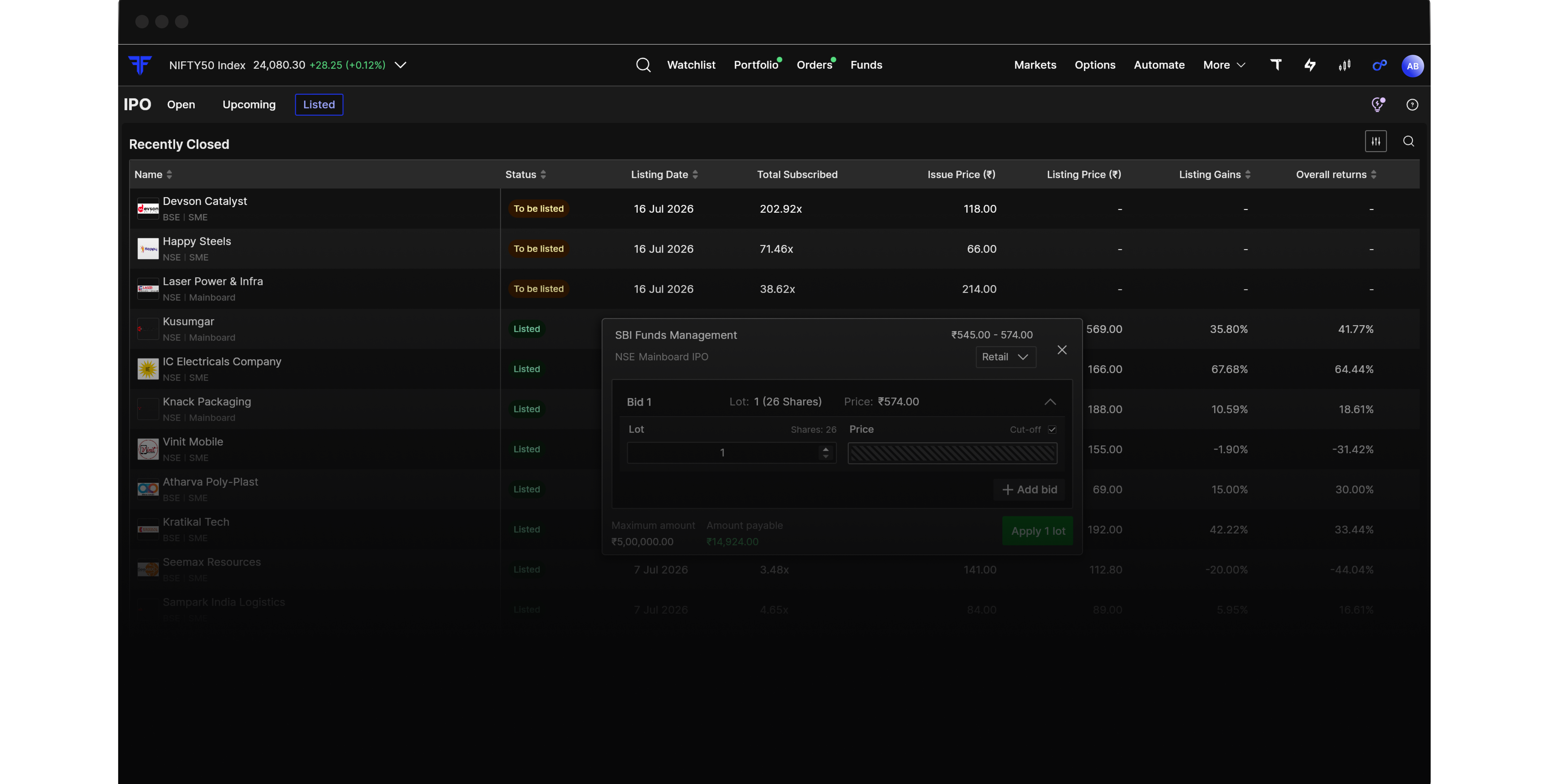The height and width of the screenshot is (784, 1549).
Task: Open the Markets link
Action: [1035, 65]
